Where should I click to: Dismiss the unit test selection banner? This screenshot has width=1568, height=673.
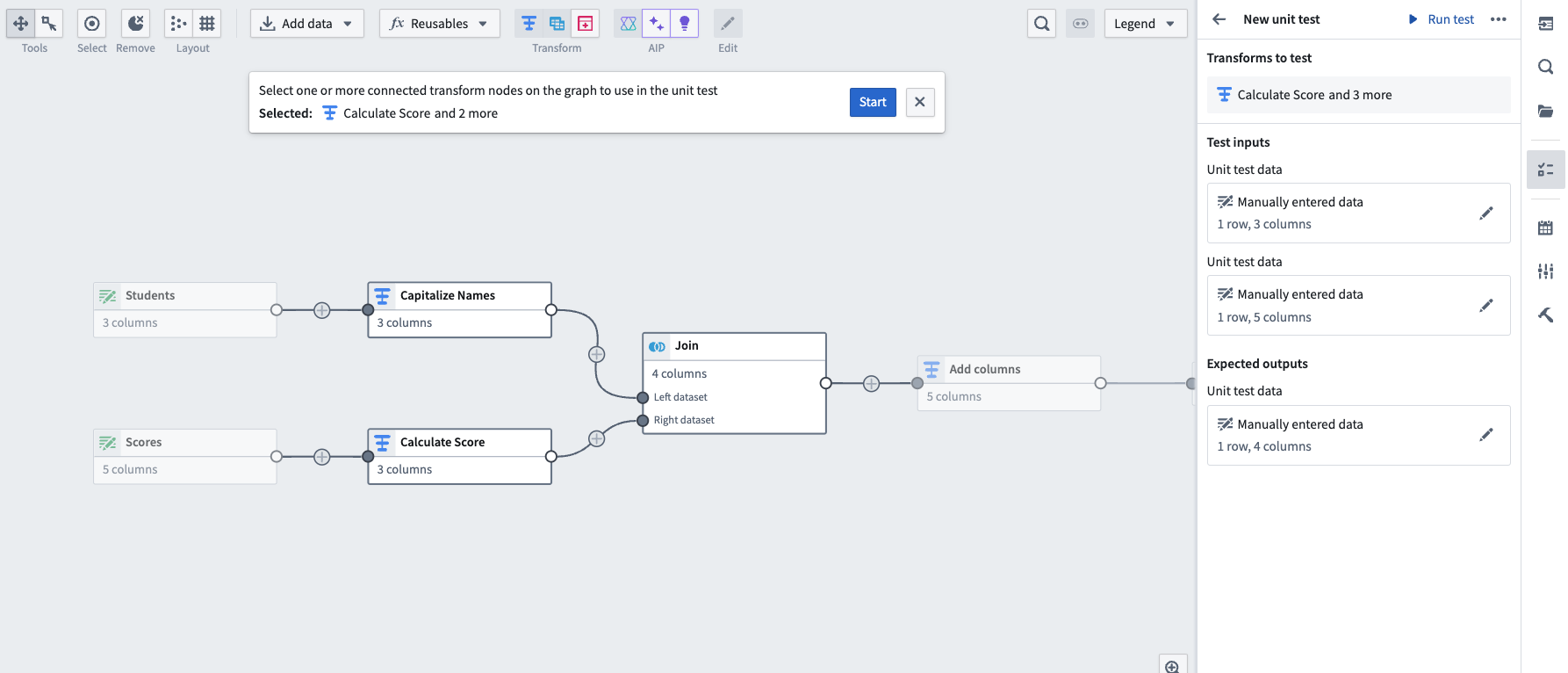coord(920,102)
